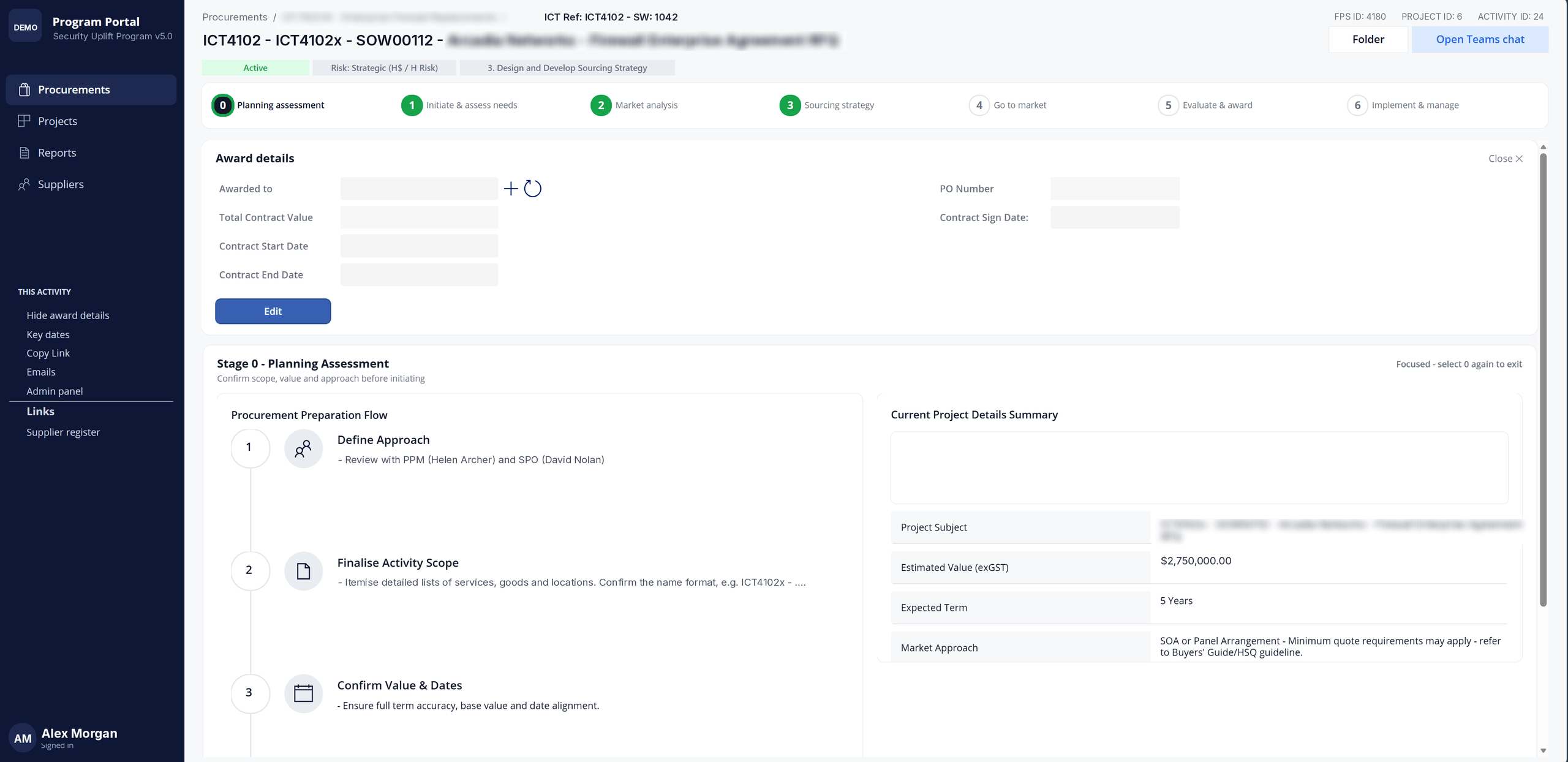Click the 5 Years expected term value
Screen dimensions: 1568x762
tap(1176, 601)
